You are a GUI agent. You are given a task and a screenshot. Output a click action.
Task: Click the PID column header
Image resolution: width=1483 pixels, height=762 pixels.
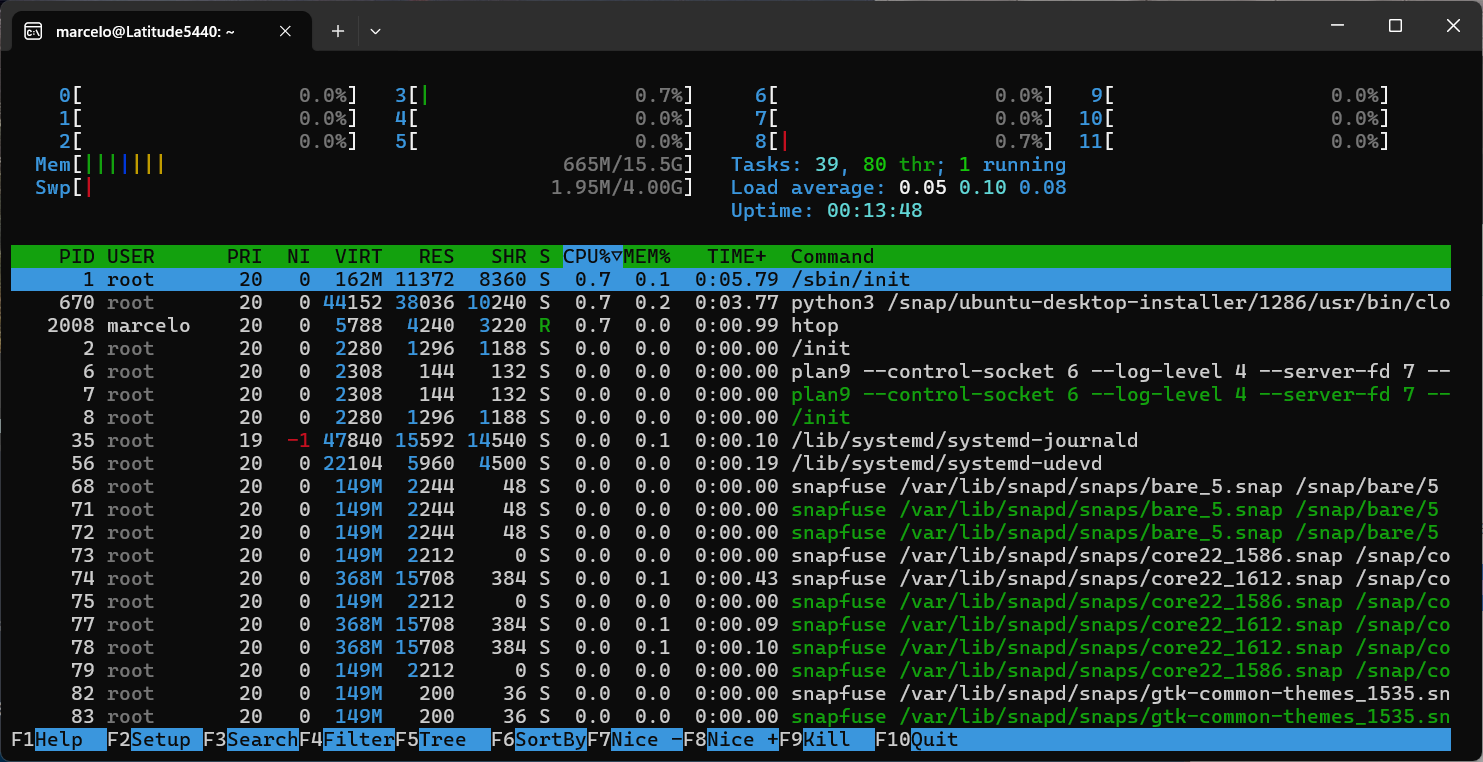click(x=77, y=257)
